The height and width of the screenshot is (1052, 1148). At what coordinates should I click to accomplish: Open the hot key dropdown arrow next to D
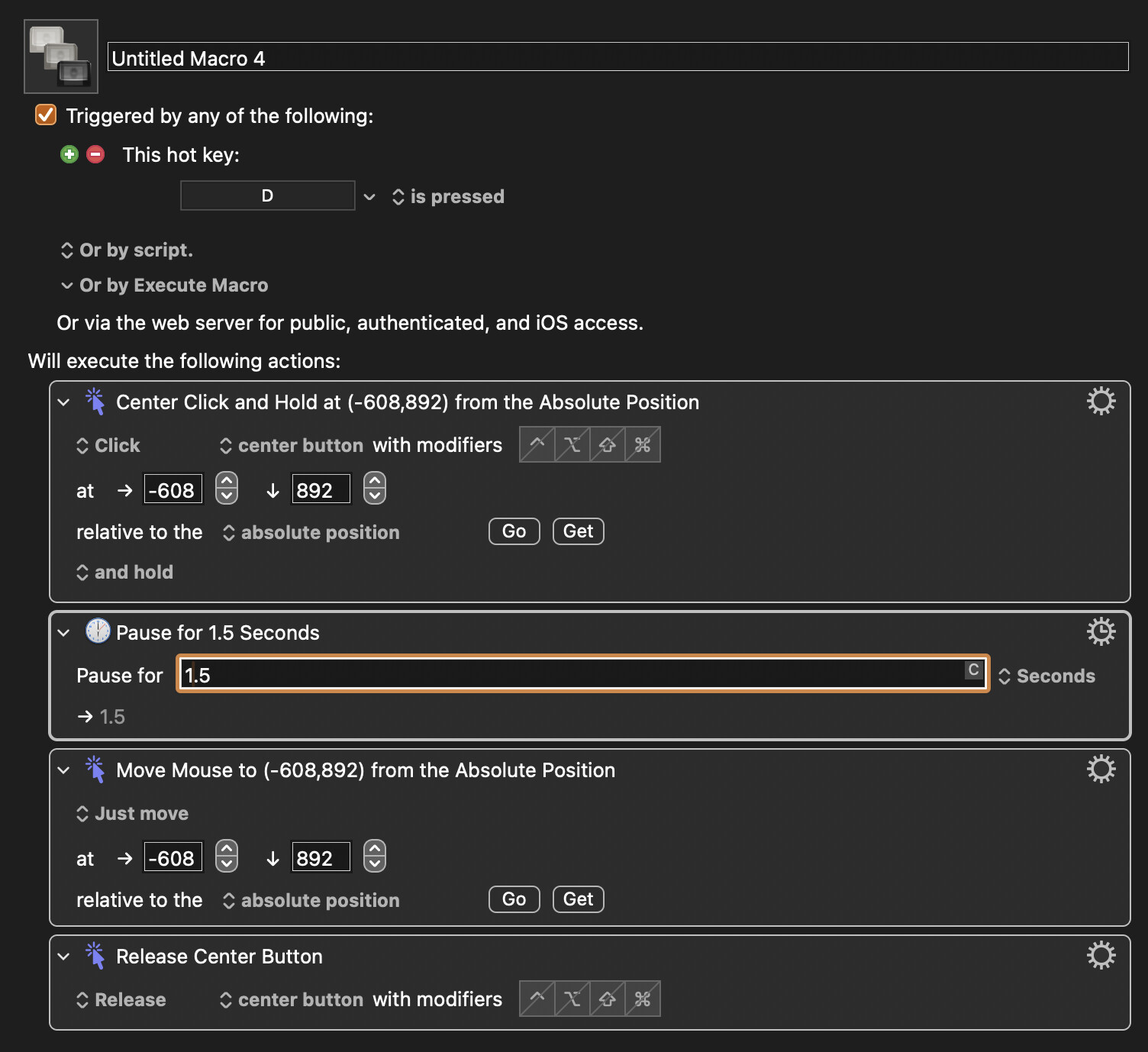click(x=369, y=197)
